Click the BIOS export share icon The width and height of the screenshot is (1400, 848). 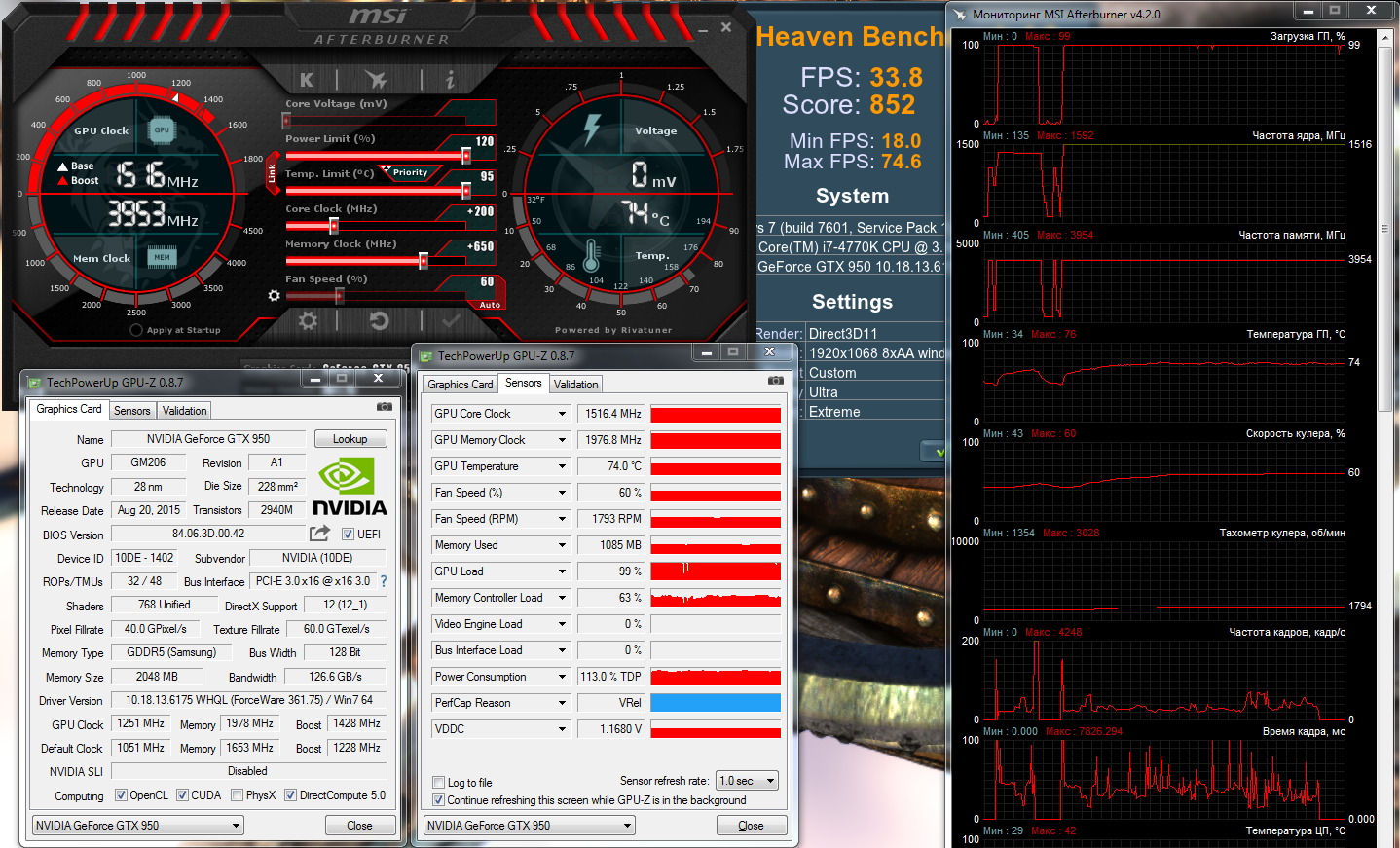pyautogui.click(x=319, y=534)
